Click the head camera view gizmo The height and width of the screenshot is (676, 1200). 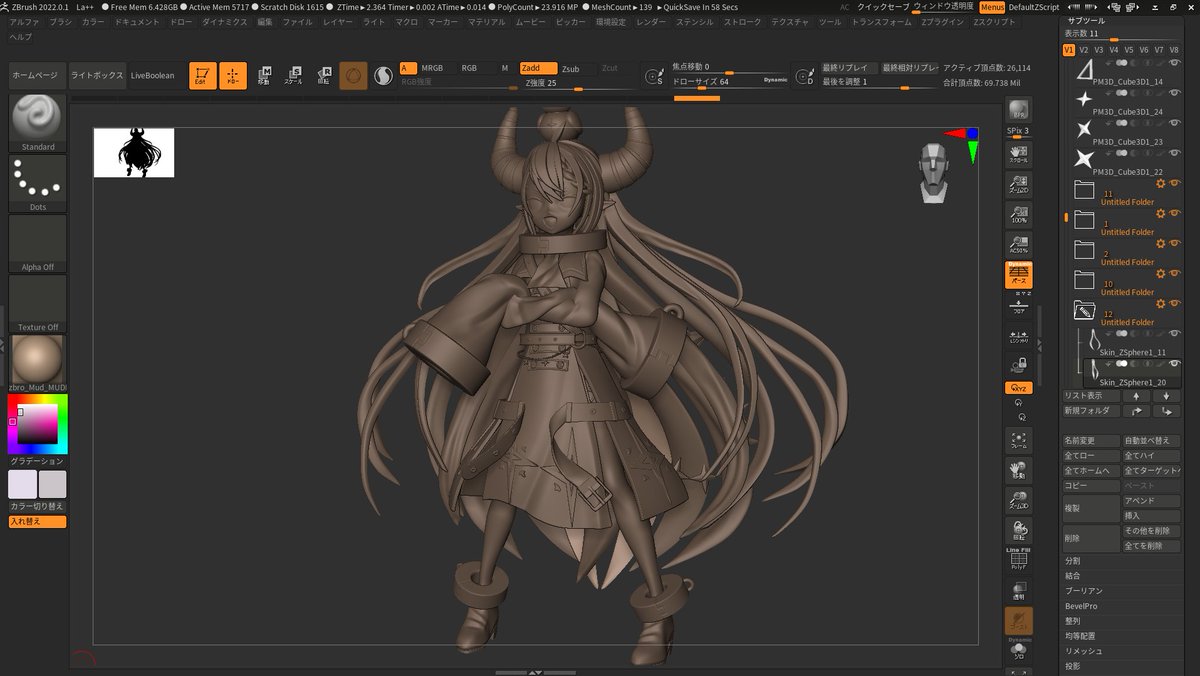[934, 174]
